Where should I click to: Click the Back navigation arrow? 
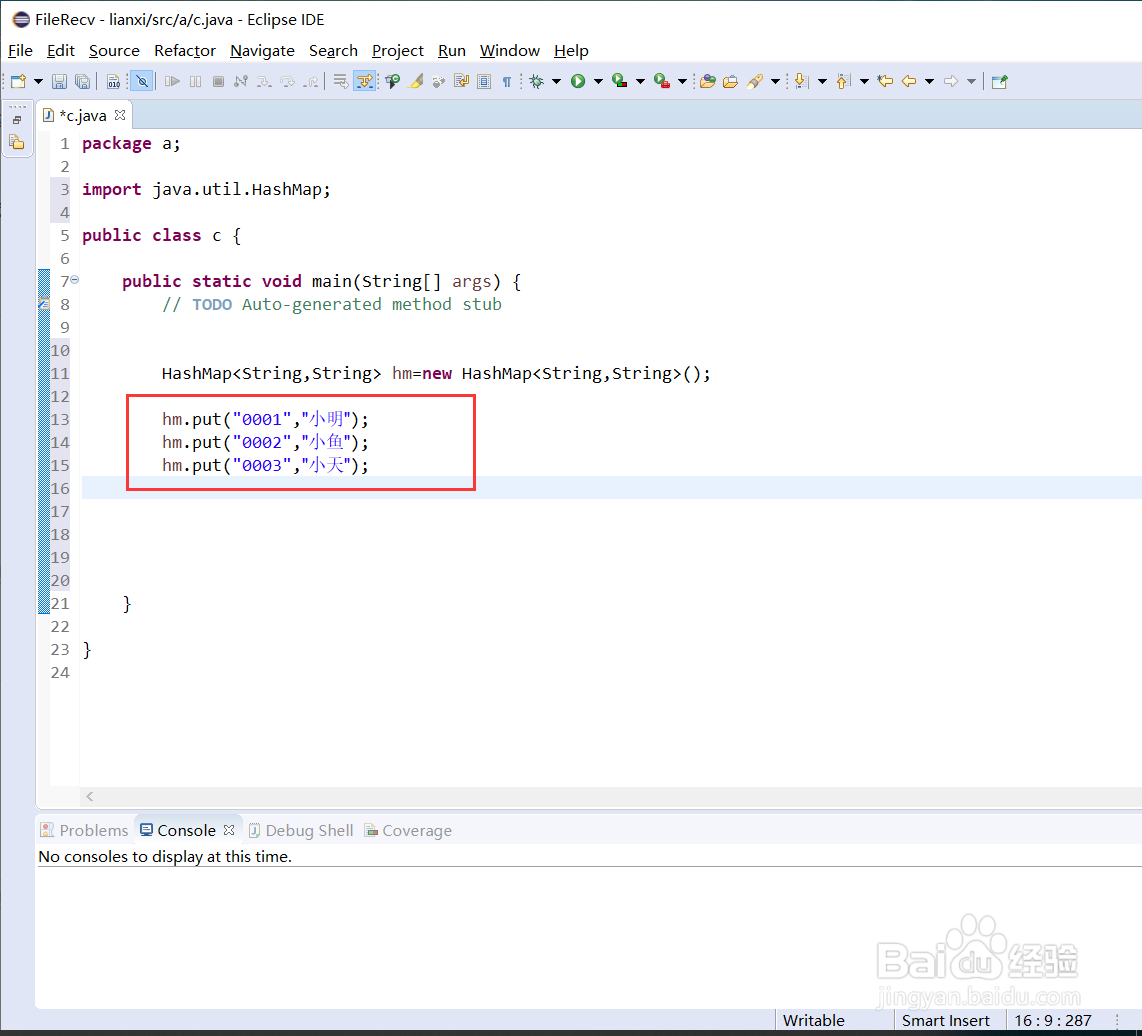point(909,82)
